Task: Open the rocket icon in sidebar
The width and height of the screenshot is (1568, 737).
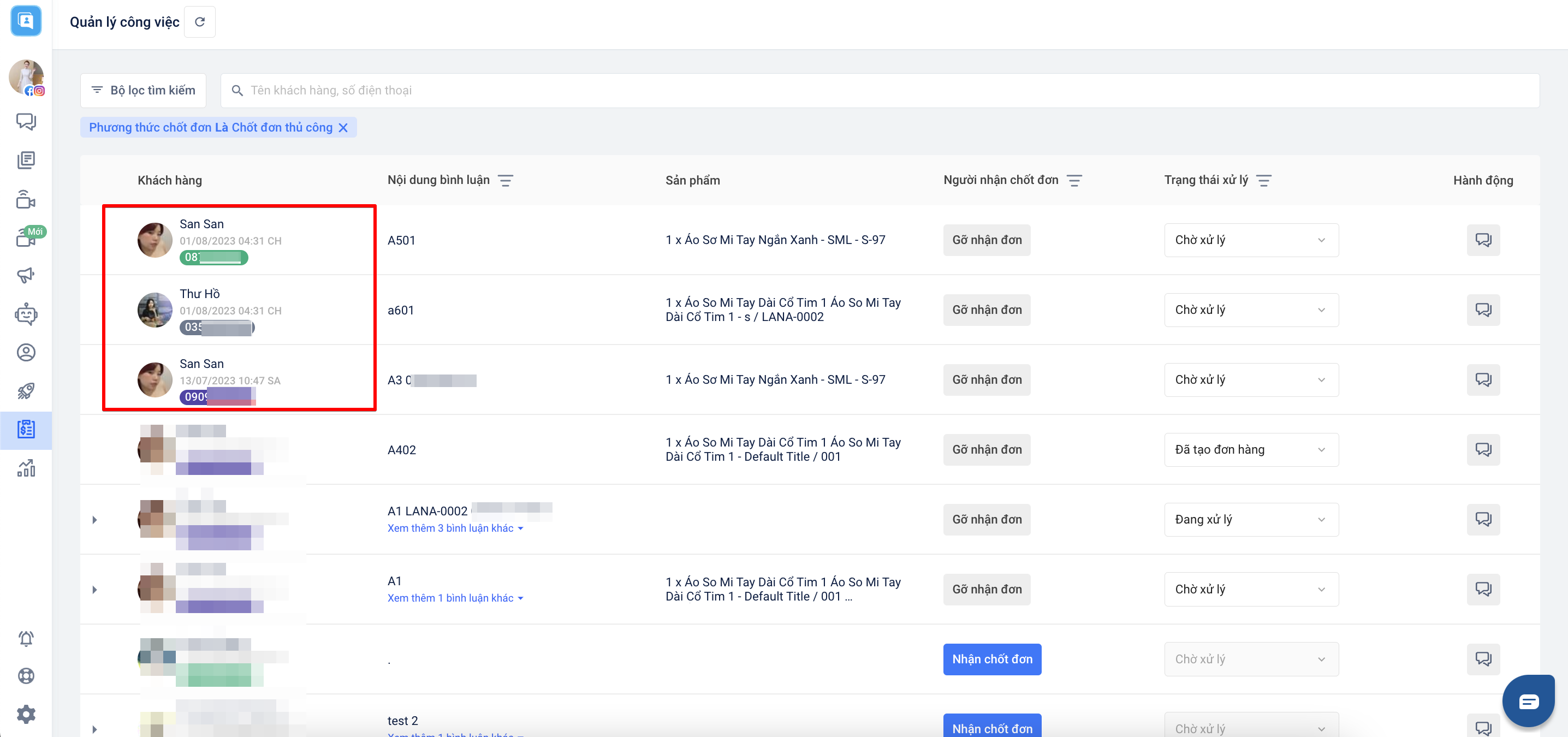Action: 26,391
